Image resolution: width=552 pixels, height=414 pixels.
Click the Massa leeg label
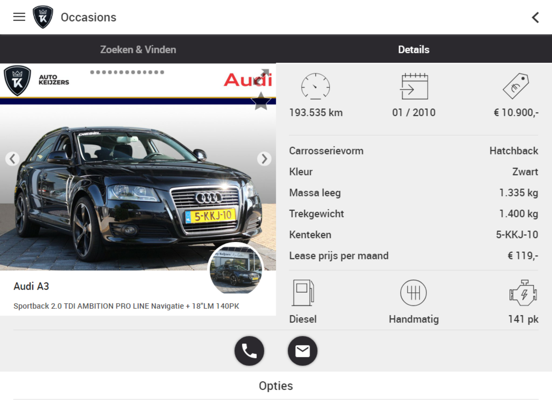point(315,193)
